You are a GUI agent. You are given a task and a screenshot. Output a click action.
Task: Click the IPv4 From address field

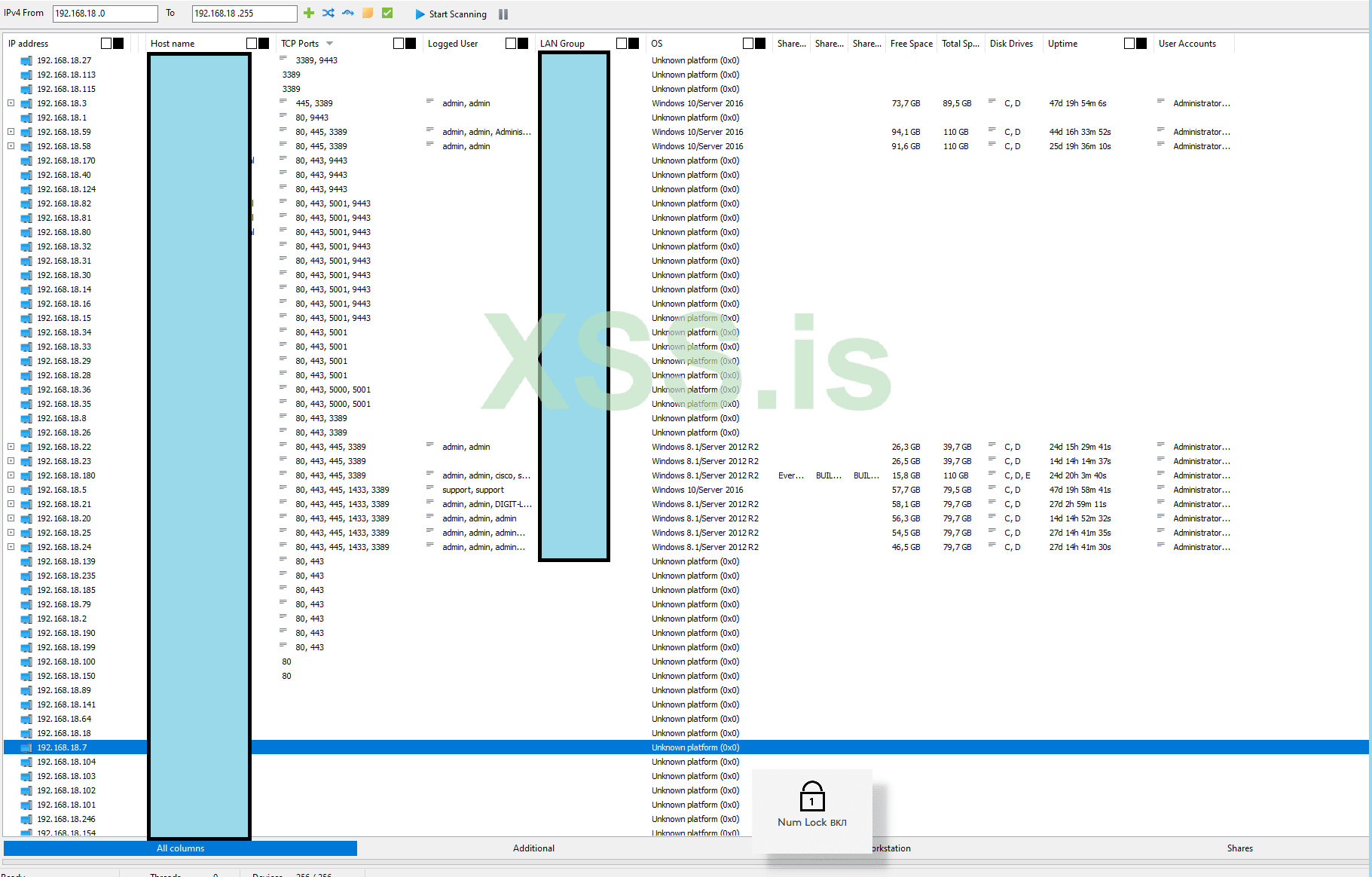pyautogui.click(x=105, y=14)
